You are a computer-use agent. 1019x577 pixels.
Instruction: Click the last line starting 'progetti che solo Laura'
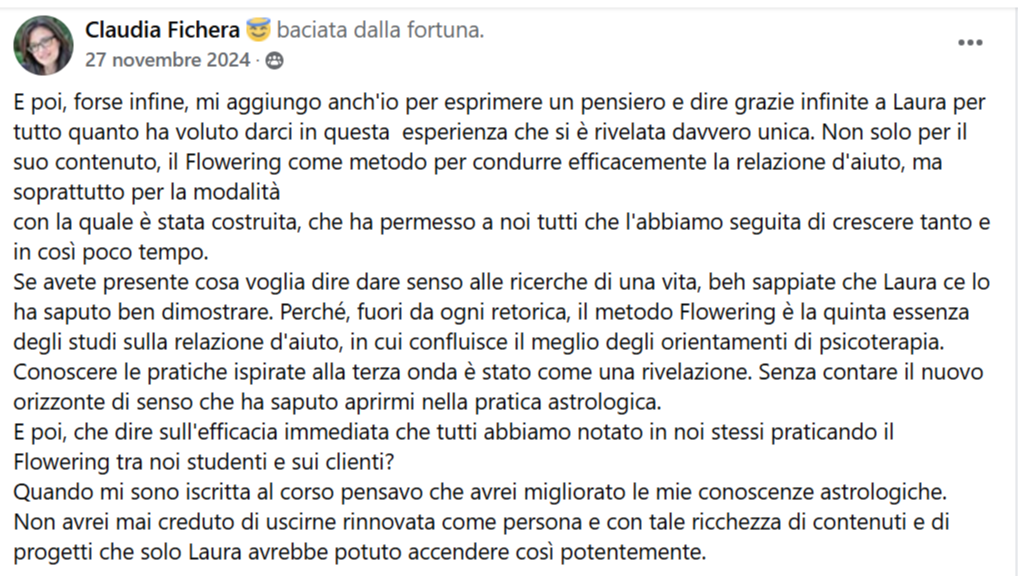point(359,551)
